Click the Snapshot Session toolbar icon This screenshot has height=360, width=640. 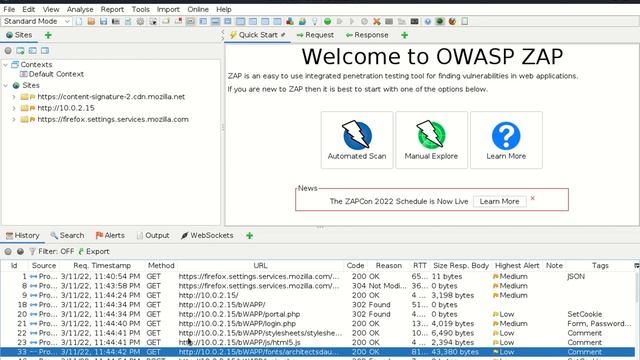tap(116, 21)
